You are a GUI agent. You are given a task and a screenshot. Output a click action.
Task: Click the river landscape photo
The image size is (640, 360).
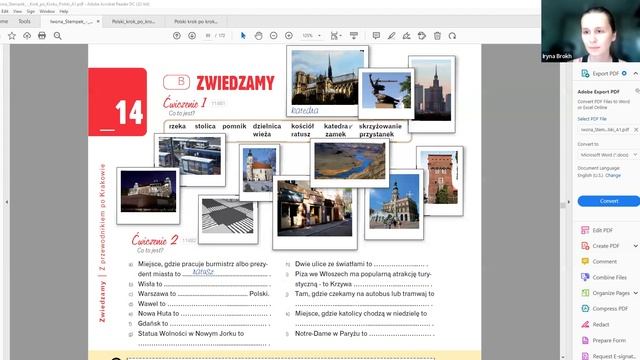pos(349,161)
